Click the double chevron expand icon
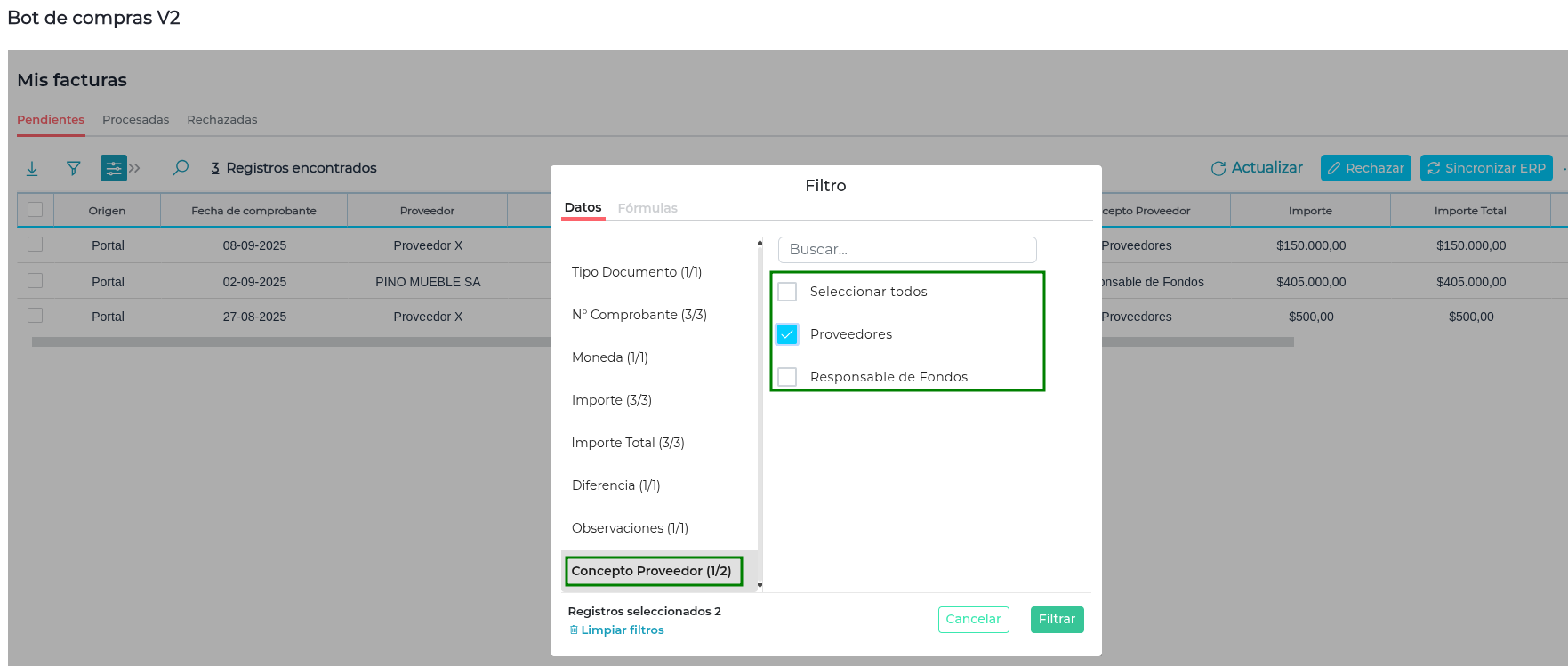 [135, 168]
